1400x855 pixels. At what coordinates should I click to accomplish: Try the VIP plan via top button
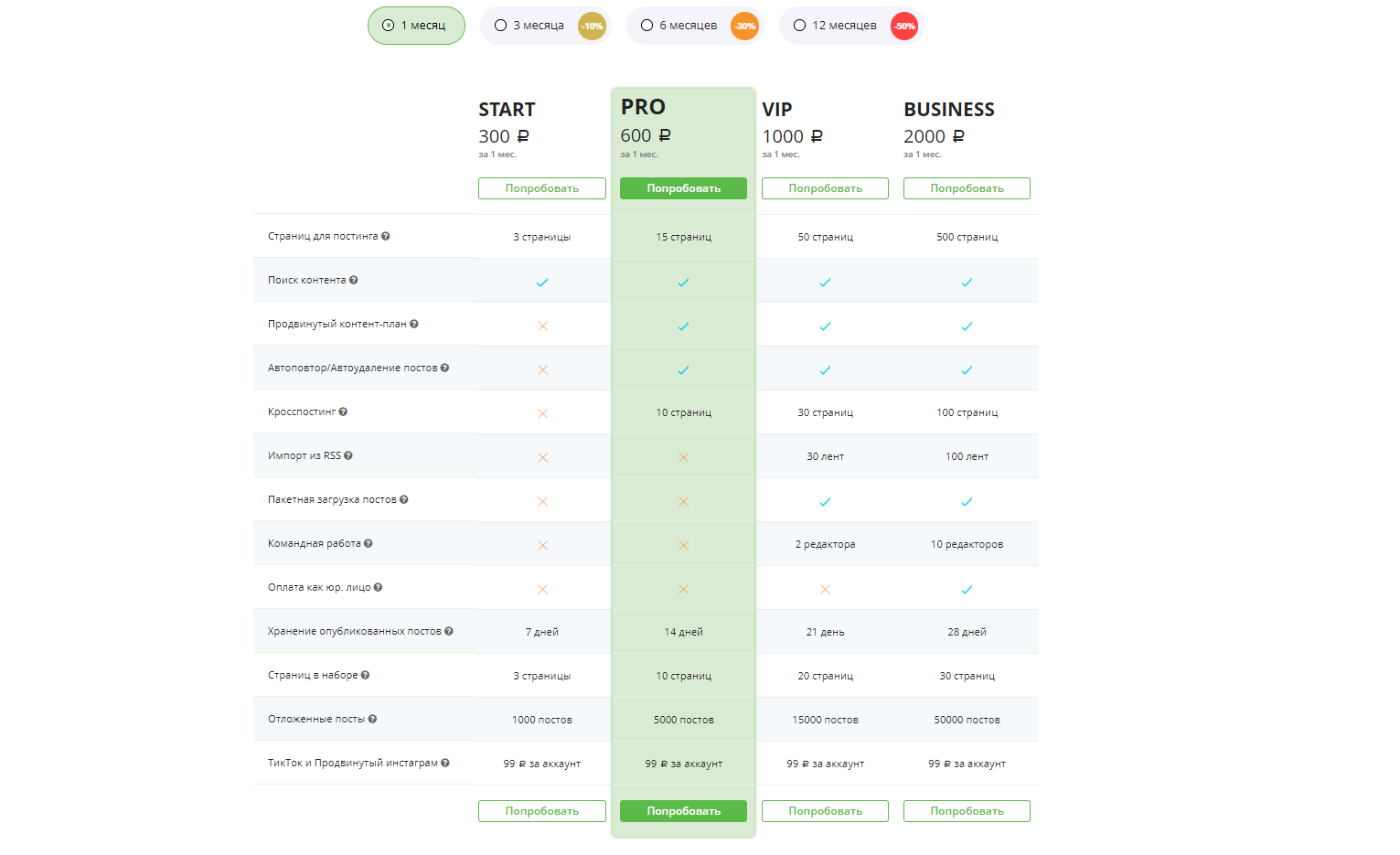click(x=826, y=188)
